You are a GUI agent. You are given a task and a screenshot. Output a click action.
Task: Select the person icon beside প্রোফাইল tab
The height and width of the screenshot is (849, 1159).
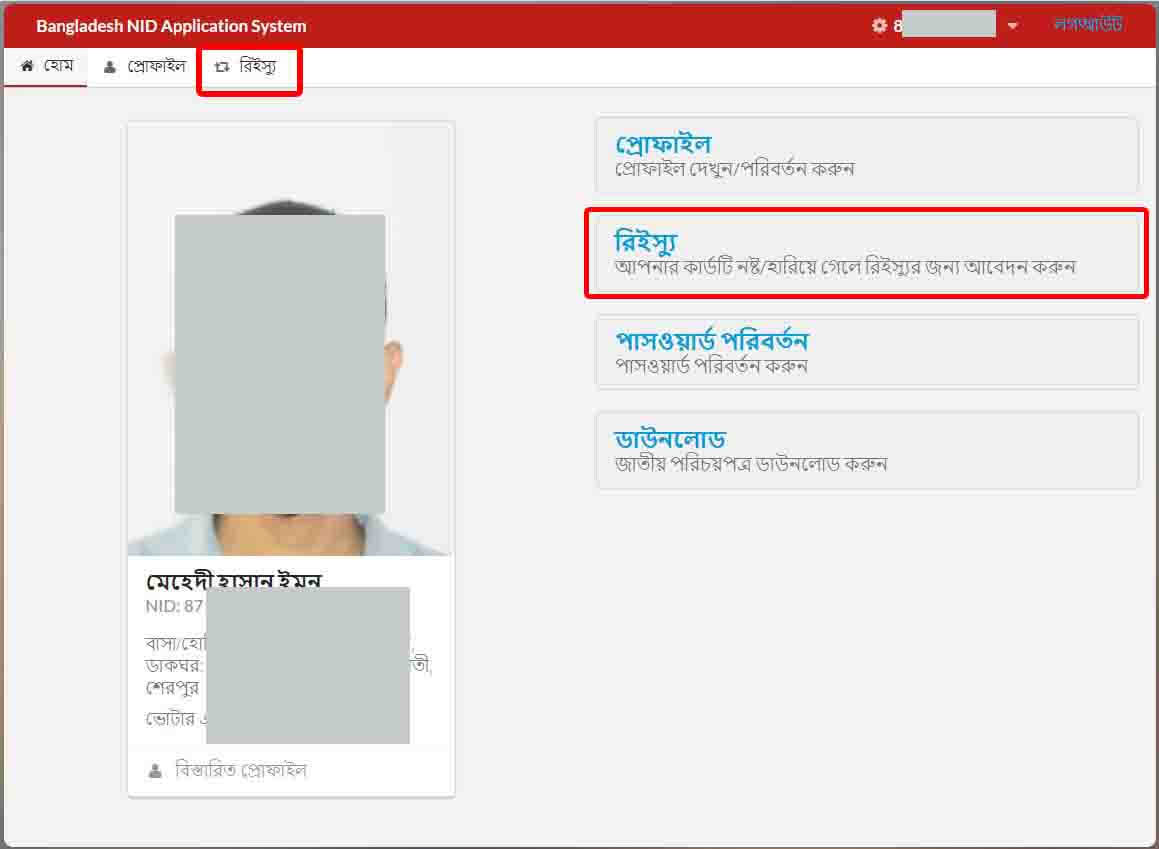[109, 67]
